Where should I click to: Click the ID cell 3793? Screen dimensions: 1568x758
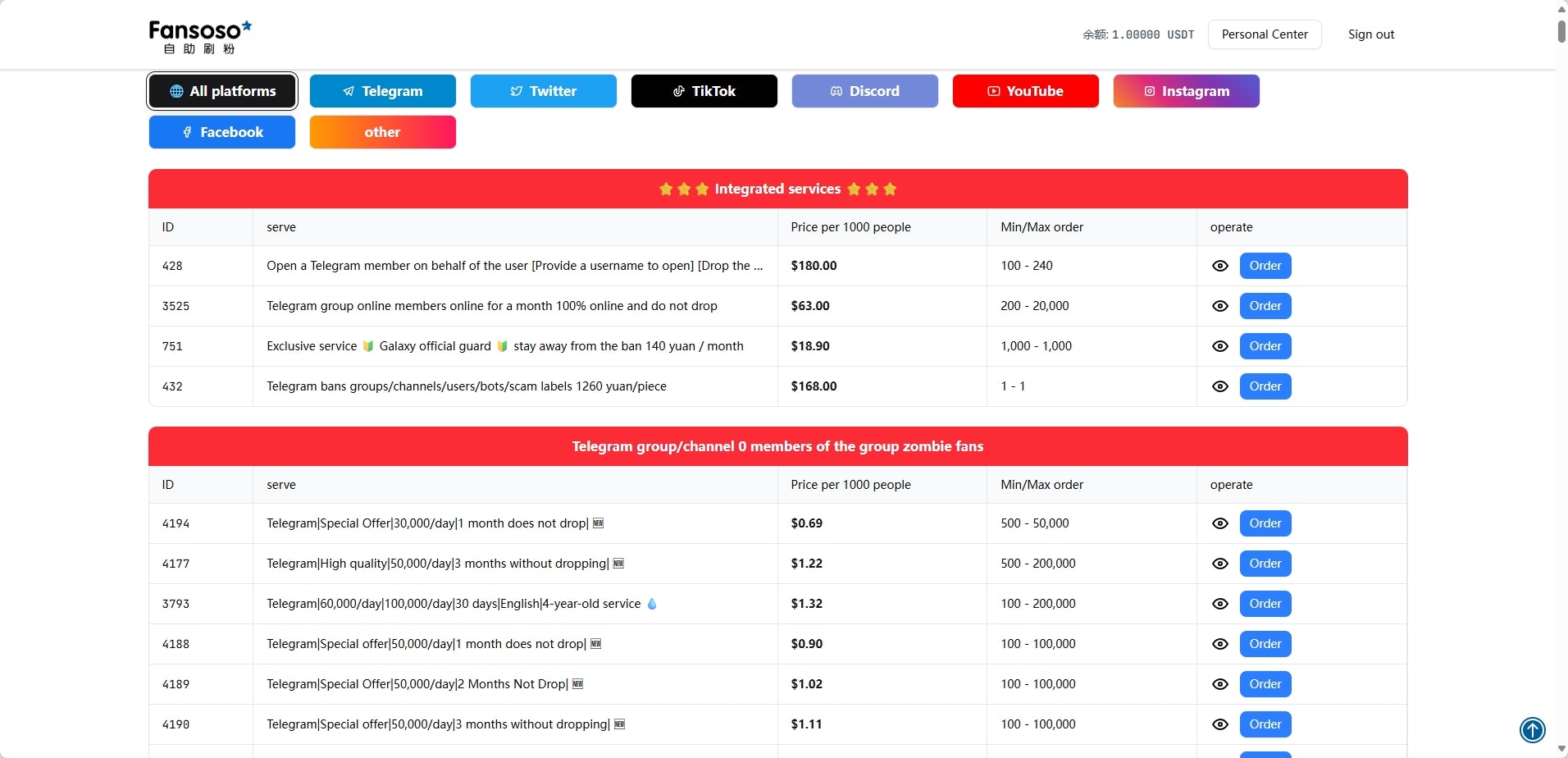click(201, 604)
